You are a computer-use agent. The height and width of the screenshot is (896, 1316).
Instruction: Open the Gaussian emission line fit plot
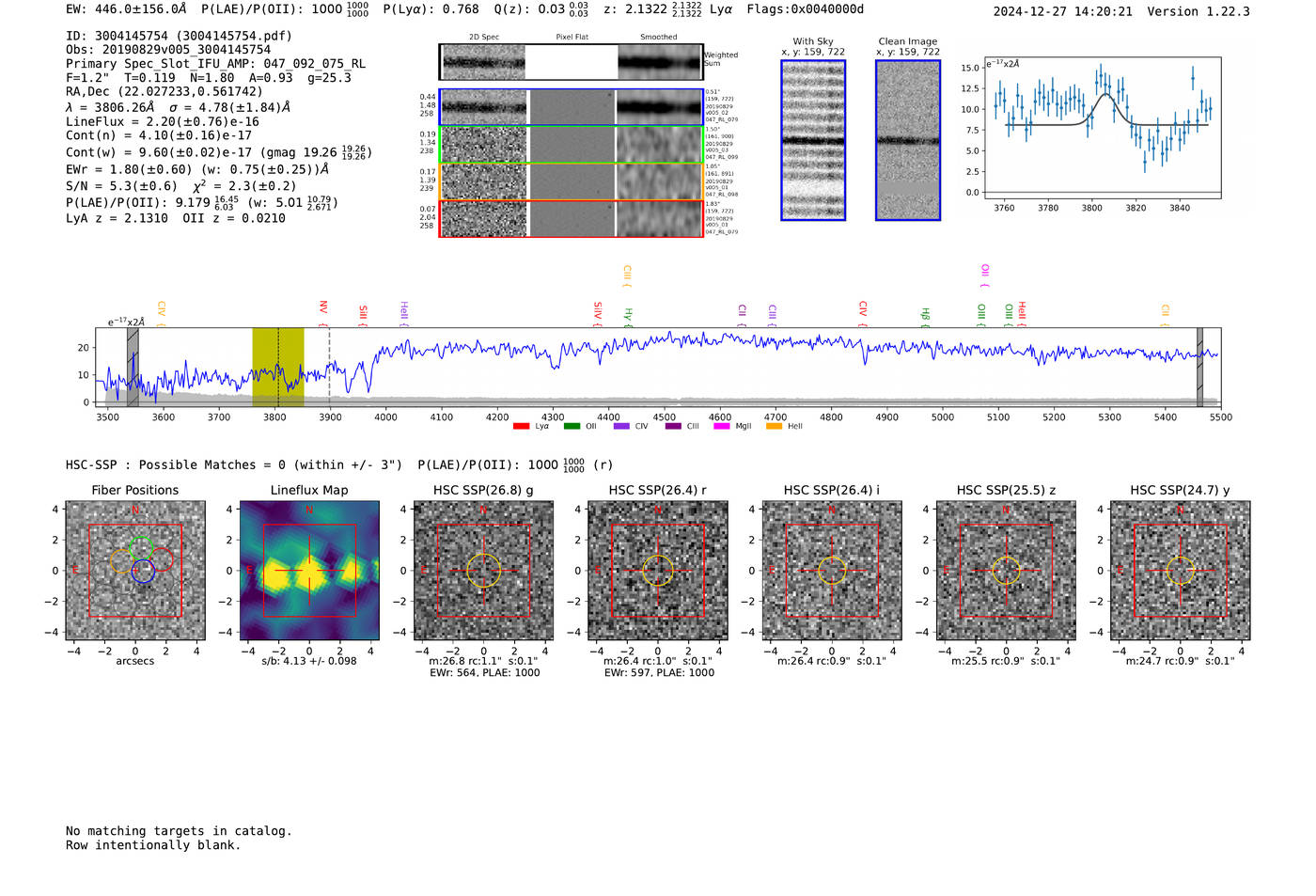click(x=1103, y=128)
